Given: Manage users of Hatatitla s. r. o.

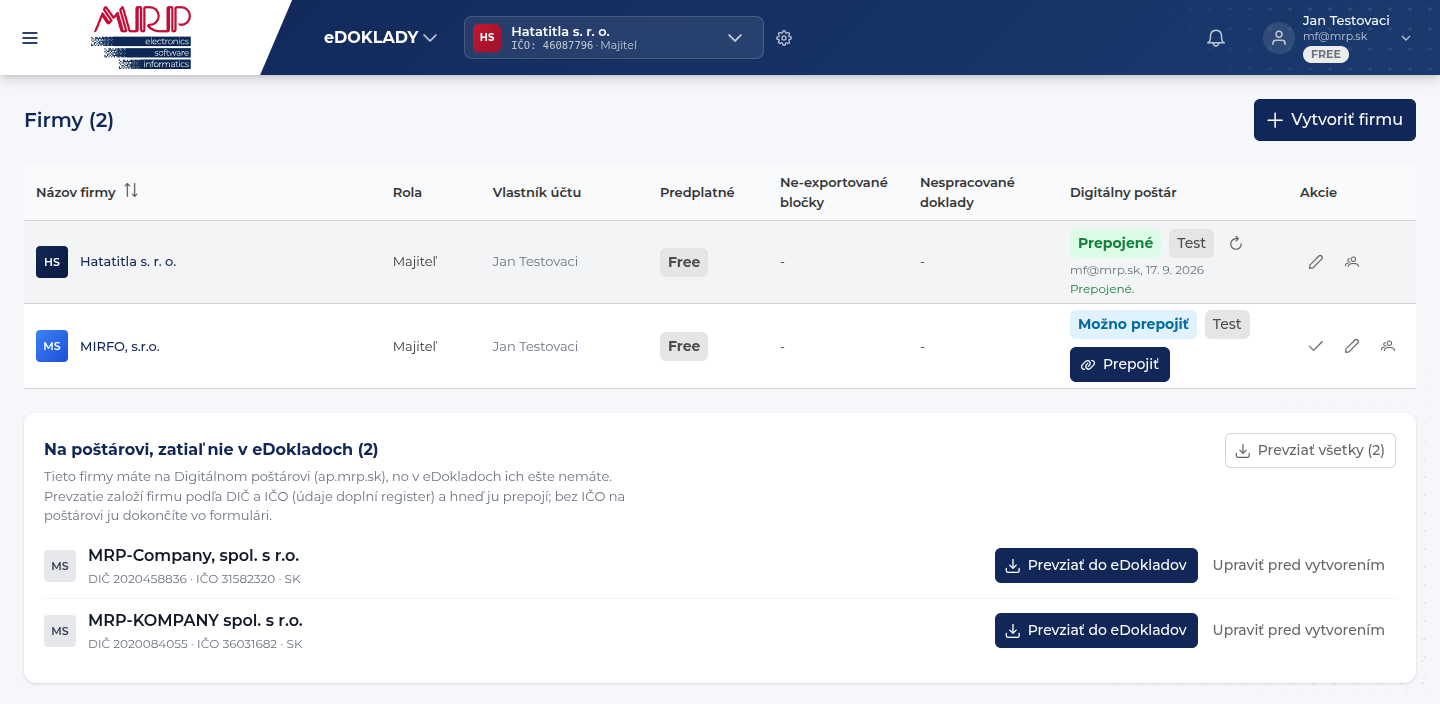Looking at the screenshot, I should coord(1352,262).
